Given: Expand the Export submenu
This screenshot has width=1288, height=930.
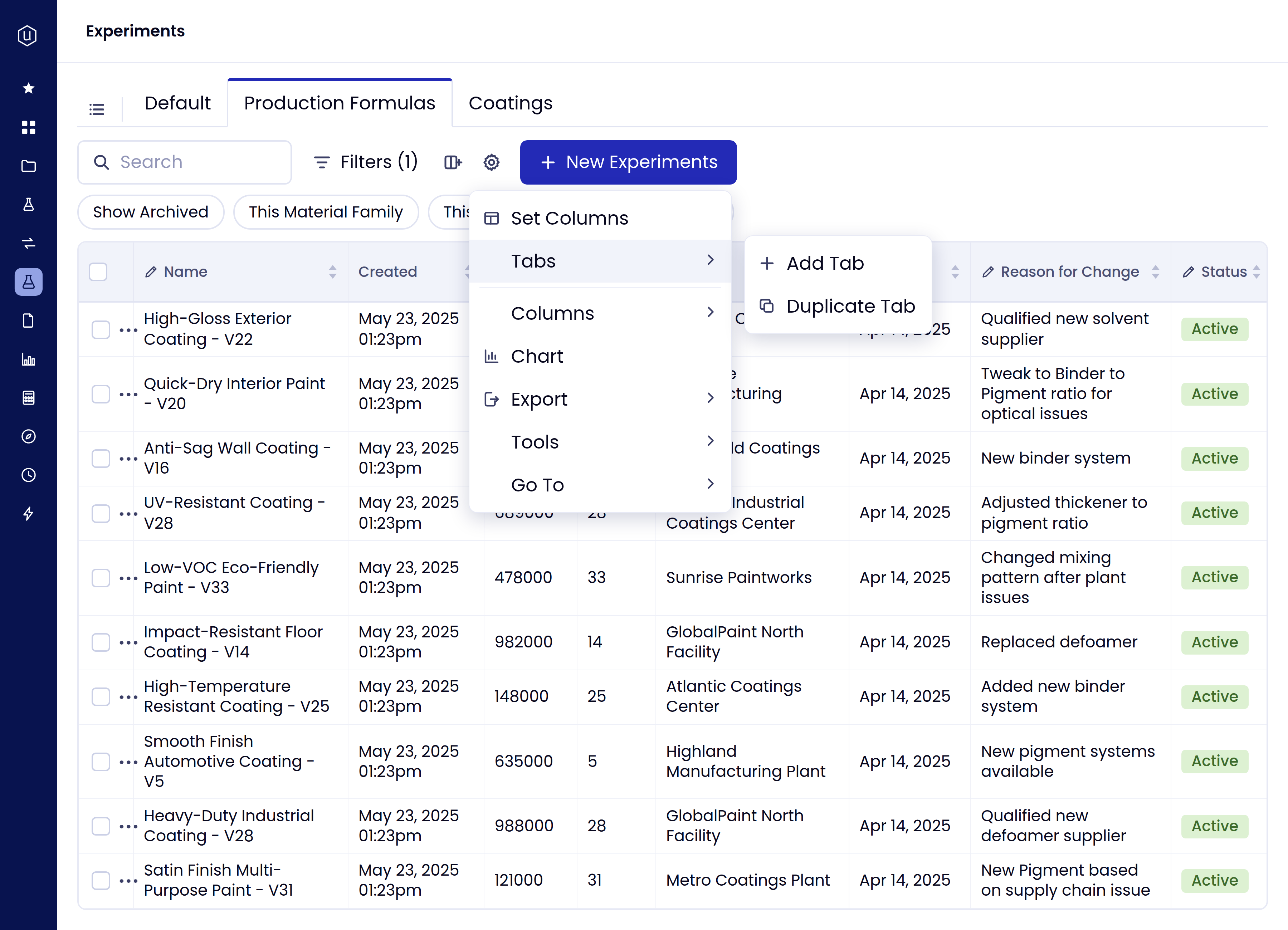Looking at the screenshot, I should point(600,399).
